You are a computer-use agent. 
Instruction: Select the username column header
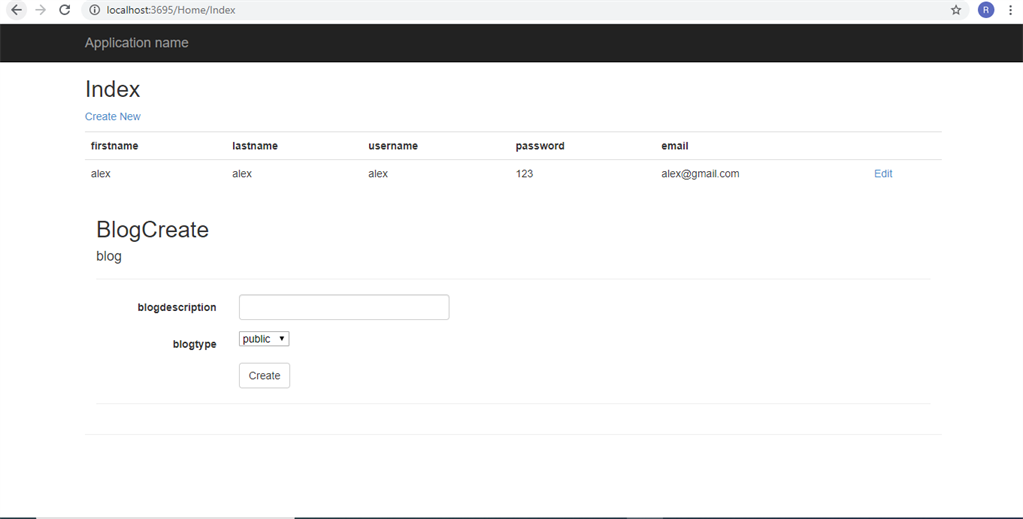pyautogui.click(x=393, y=146)
